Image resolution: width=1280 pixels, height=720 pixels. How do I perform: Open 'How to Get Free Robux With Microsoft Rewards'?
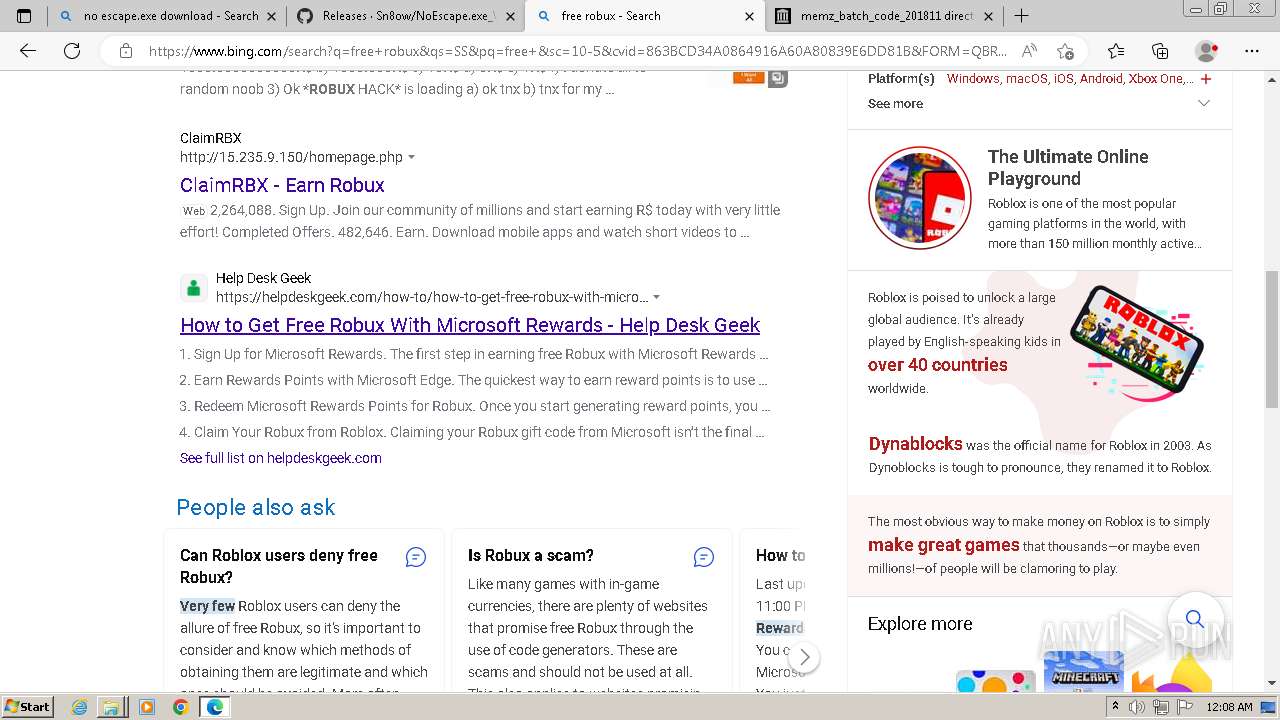click(x=470, y=325)
